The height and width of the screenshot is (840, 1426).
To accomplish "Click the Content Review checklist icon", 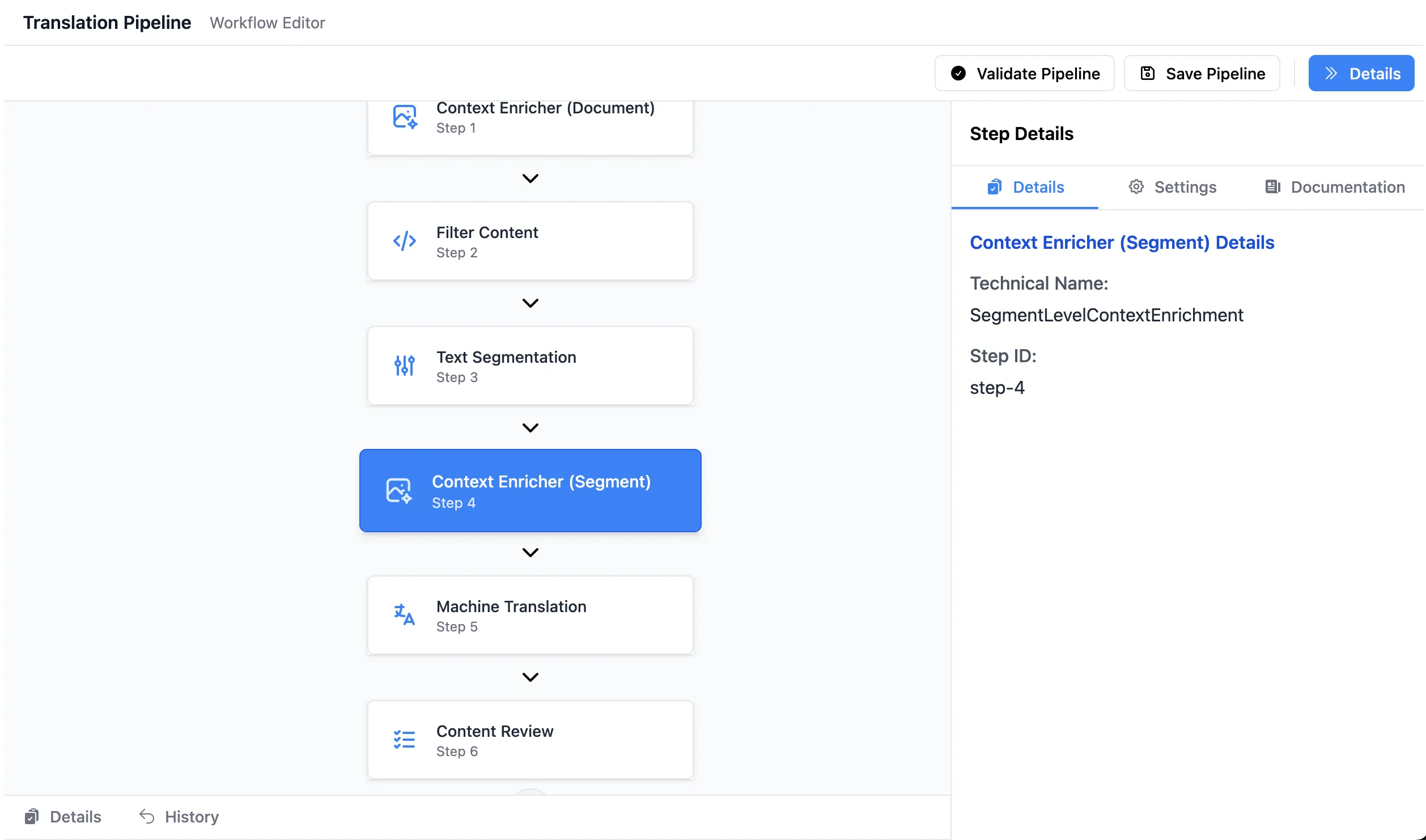I will pyautogui.click(x=404, y=740).
